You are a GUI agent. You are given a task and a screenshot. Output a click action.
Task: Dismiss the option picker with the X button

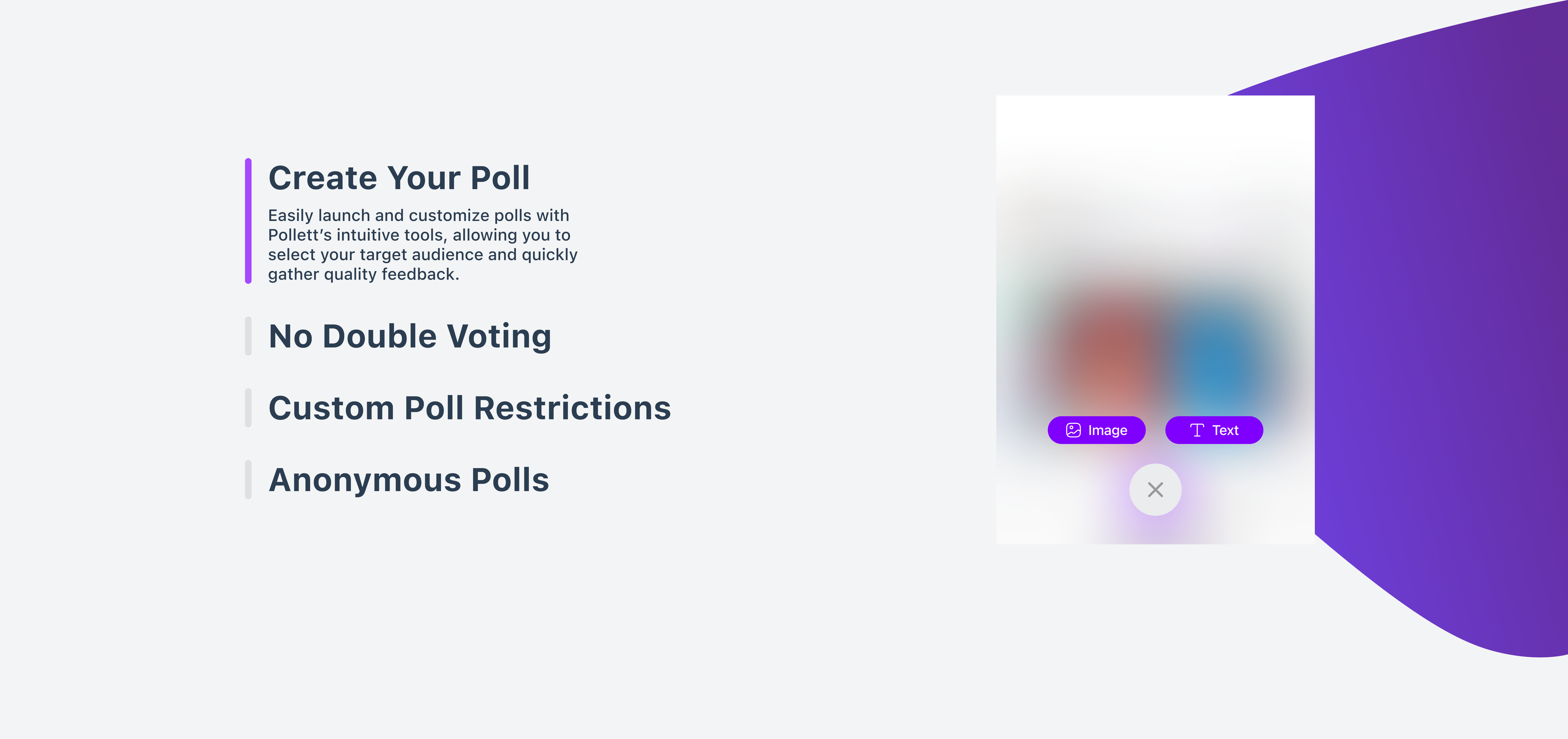coord(1155,490)
